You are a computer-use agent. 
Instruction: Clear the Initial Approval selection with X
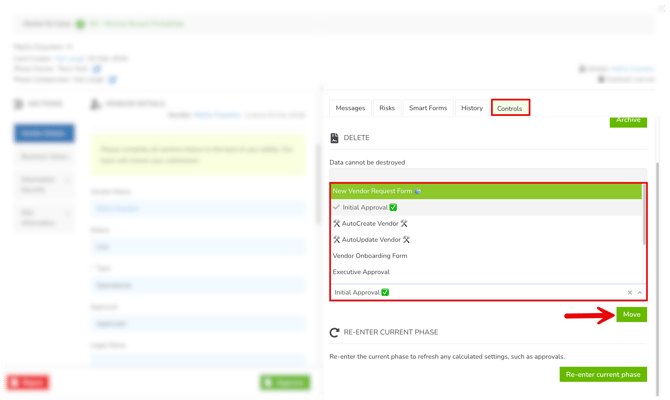[x=630, y=293]
